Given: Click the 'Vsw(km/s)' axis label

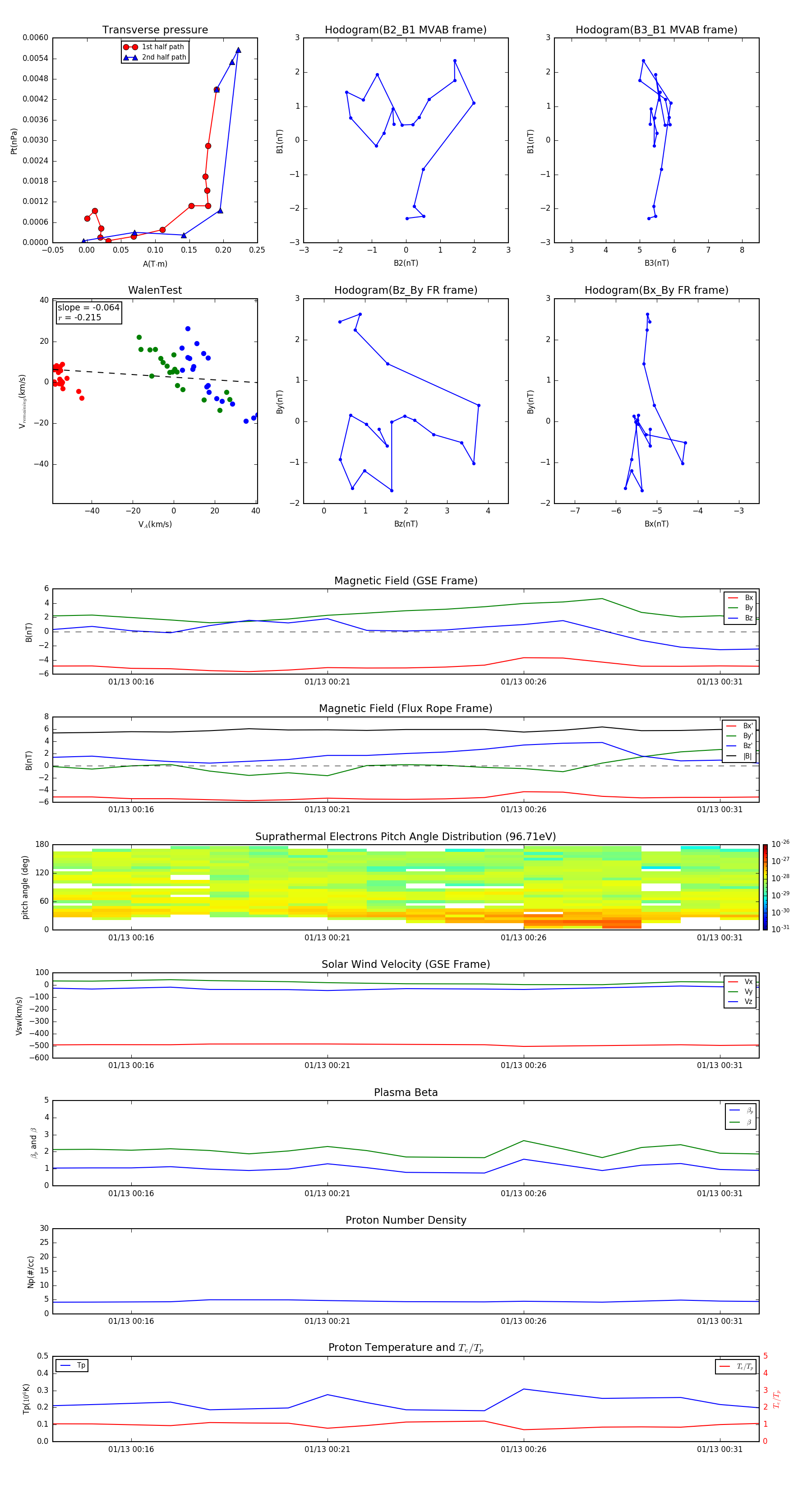Looking at the screenshot, I should point(19,1016).
